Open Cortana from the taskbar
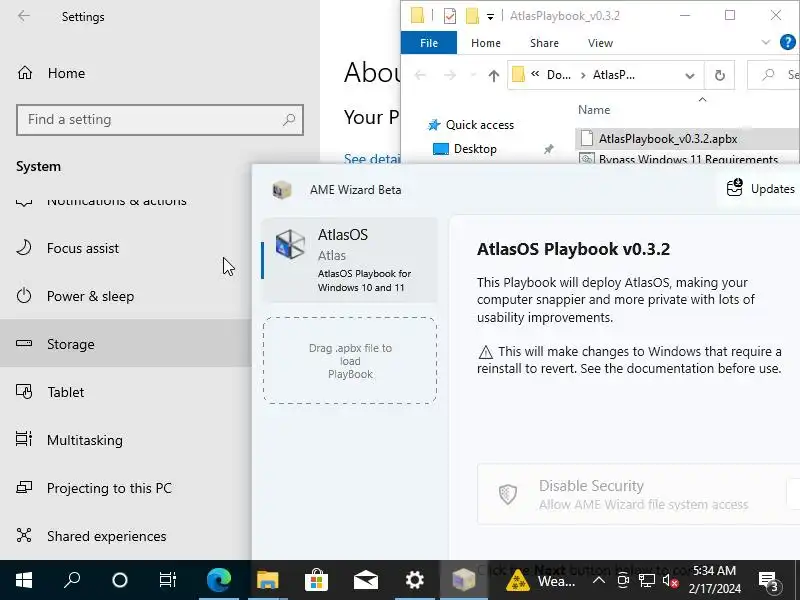Screen dimensions: 800x600 click(x=120, y=580)
